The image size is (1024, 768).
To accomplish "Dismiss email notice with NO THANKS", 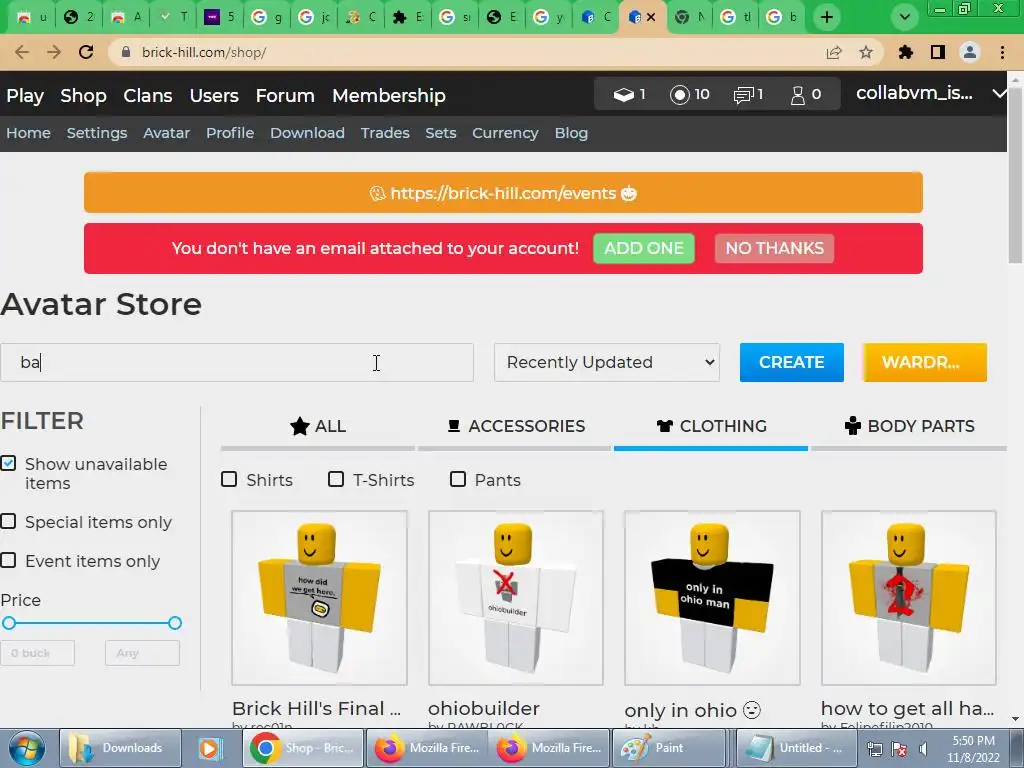I will click(775, 248).
